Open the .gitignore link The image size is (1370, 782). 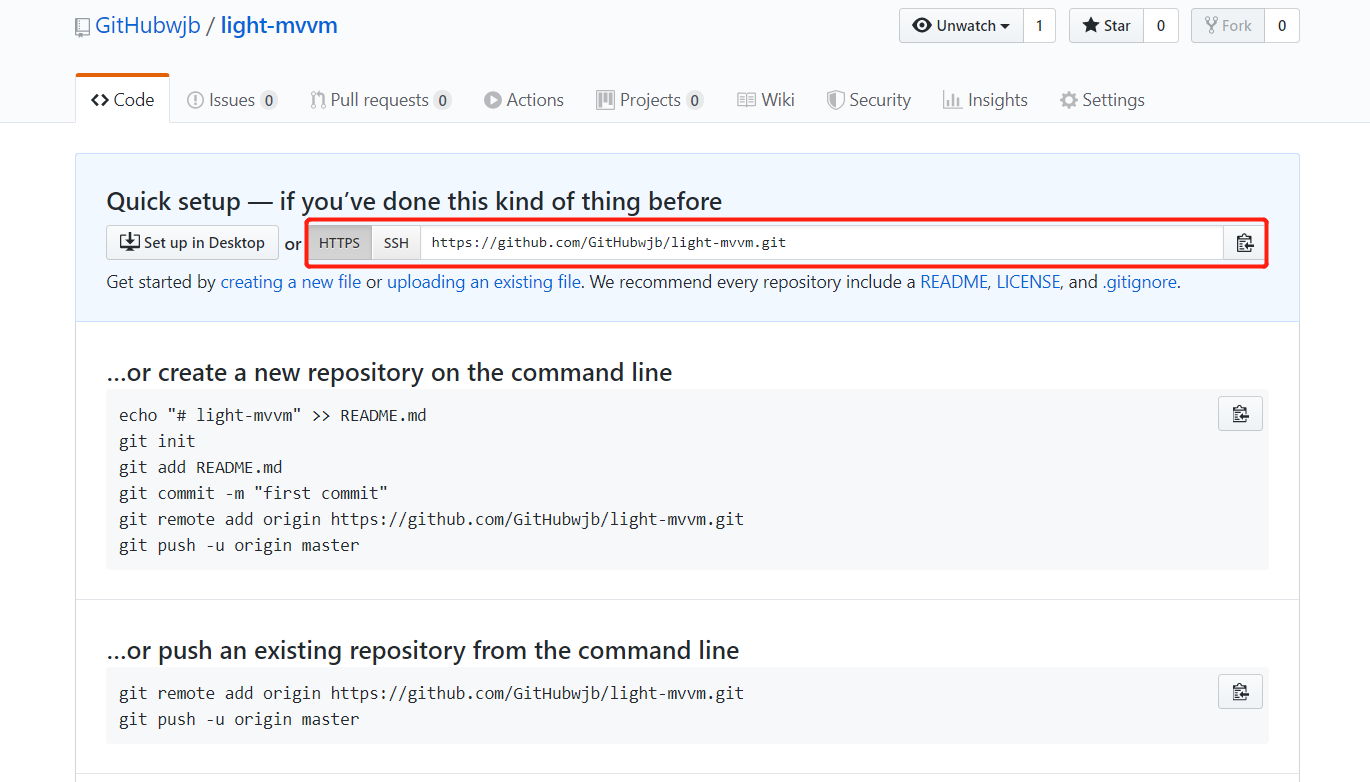tap(1140, 282)
